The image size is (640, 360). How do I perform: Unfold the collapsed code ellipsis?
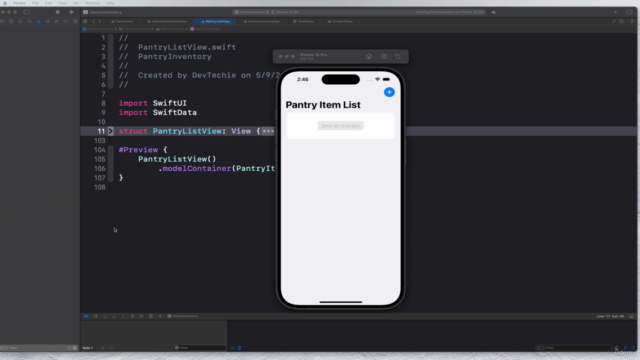click(x=268, y=131)
